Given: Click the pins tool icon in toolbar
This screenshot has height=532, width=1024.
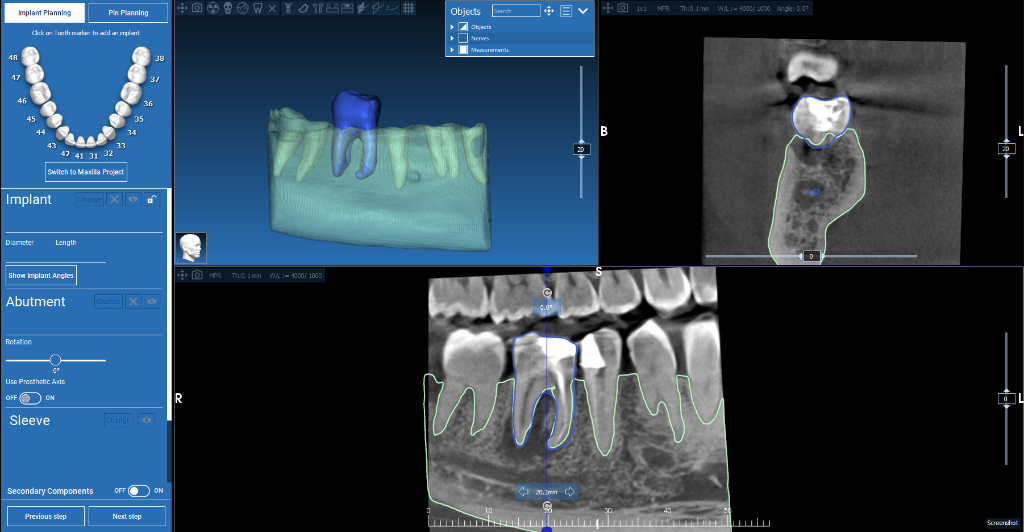Looking at the screenshot, I should pyautogui.click(x=318, y=8).
